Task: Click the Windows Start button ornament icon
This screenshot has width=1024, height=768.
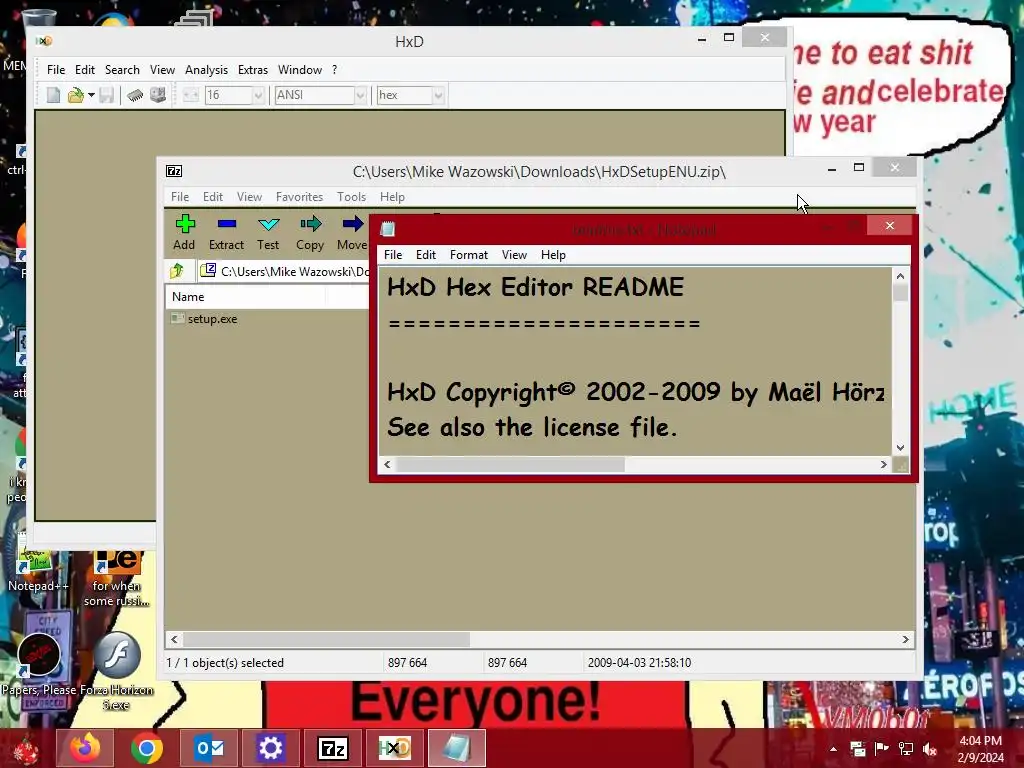Action: (26, 749)
